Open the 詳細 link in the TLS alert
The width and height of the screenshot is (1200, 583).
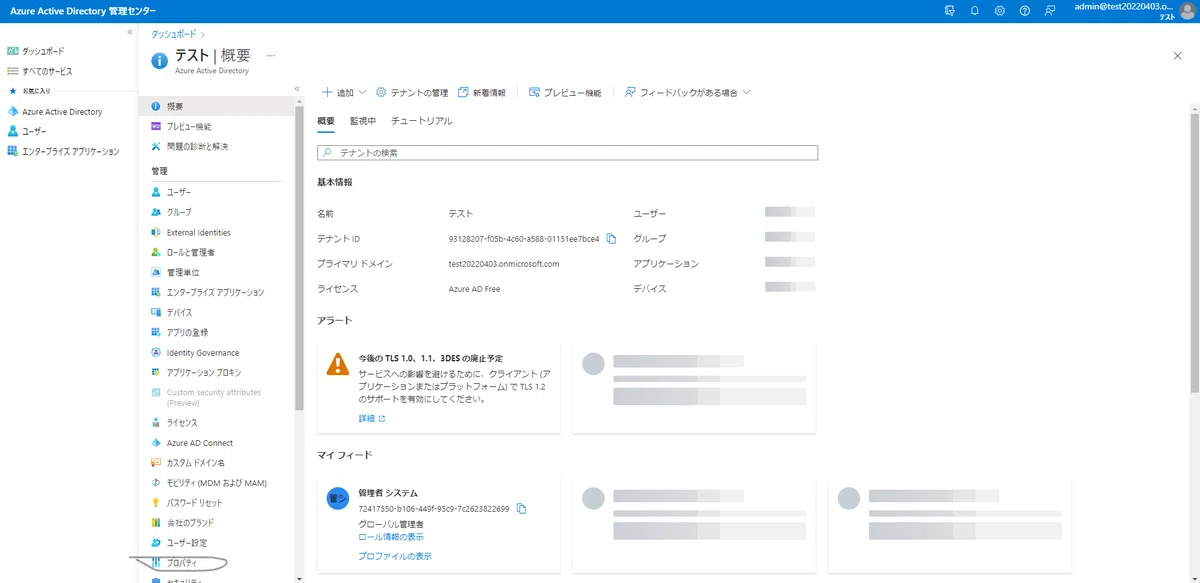click(372, 418)
